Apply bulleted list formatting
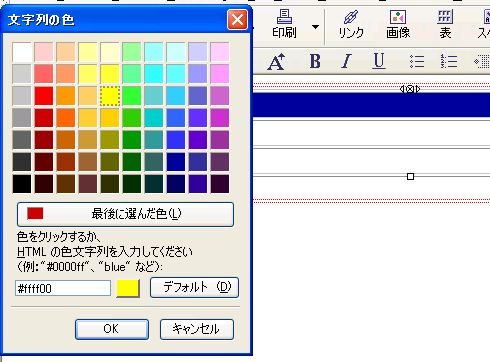 pyautogui.click(x=417, y=61)
